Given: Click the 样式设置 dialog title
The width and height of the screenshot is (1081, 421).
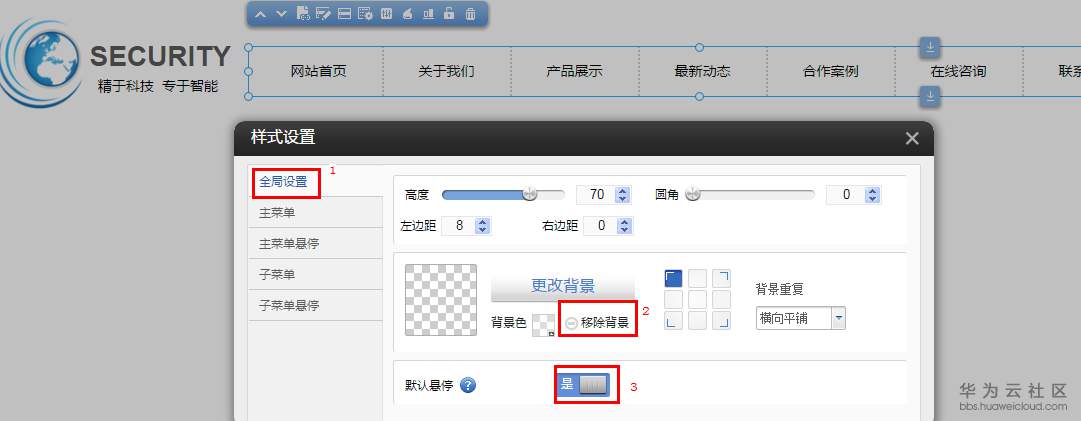Looking at the screenshot, I should pyautogui.click(x=283, y=137).
